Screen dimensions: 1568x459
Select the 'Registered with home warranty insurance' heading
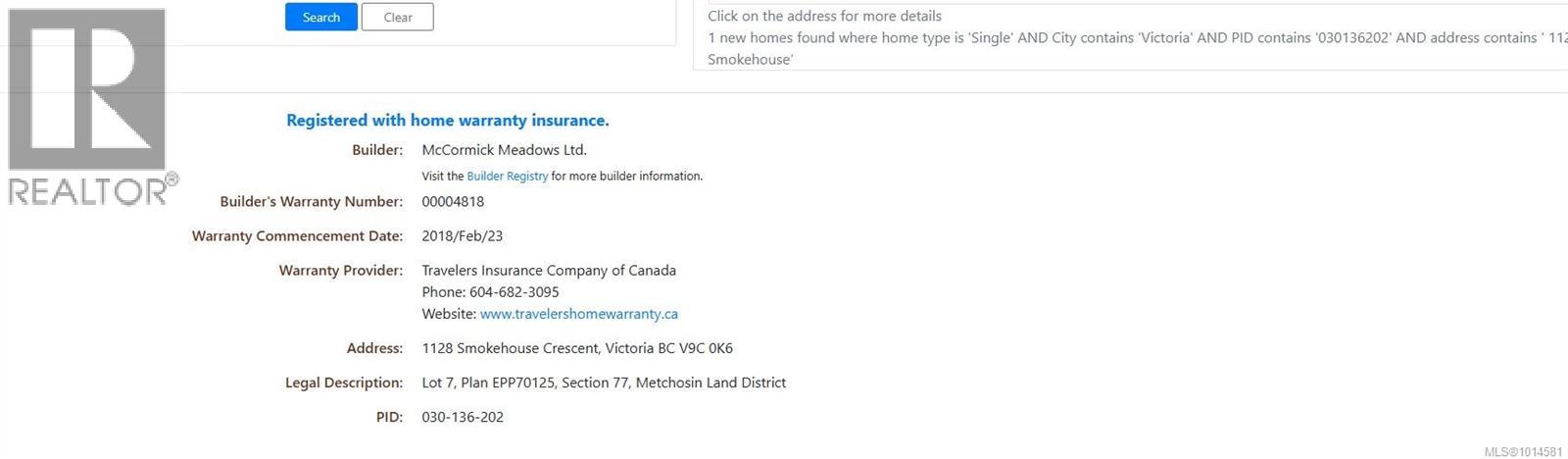pos(447,121)
